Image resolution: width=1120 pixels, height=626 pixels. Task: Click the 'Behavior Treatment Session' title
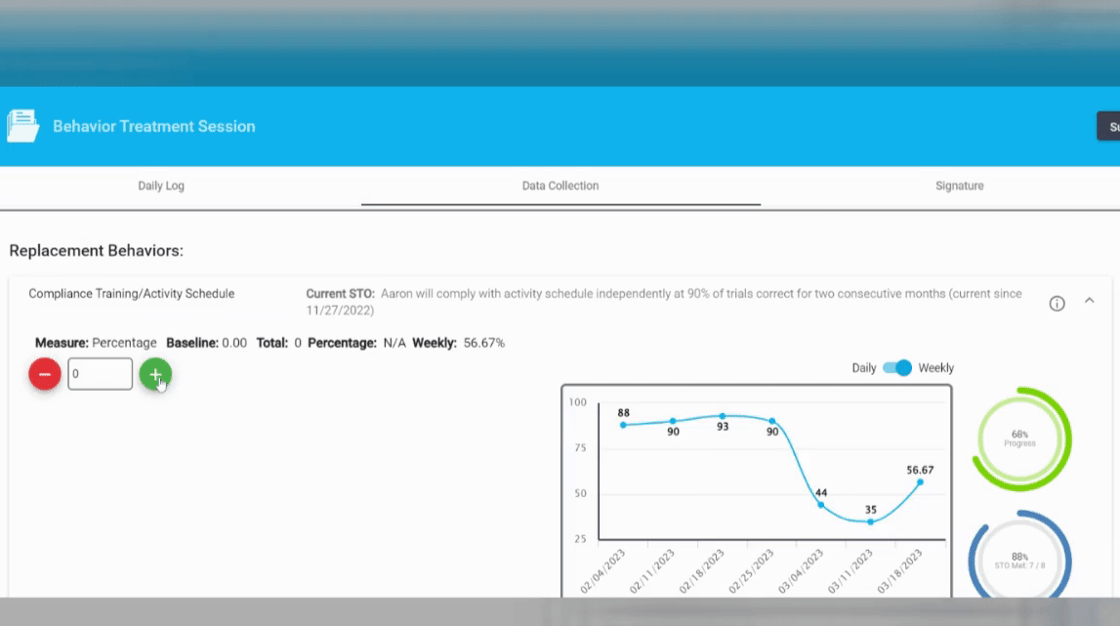click(154, 126)
